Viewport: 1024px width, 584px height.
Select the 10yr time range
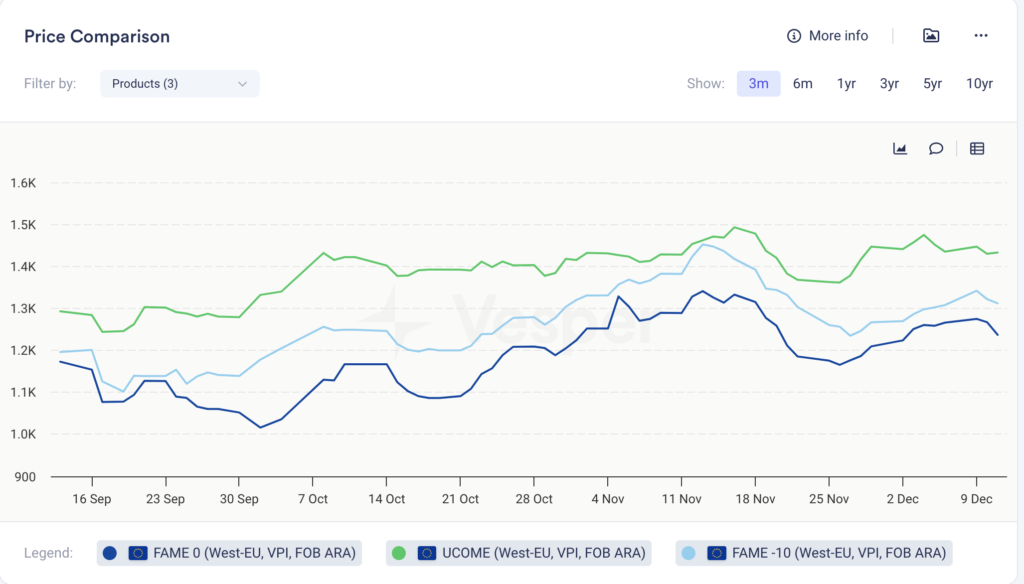click(979, 84)
